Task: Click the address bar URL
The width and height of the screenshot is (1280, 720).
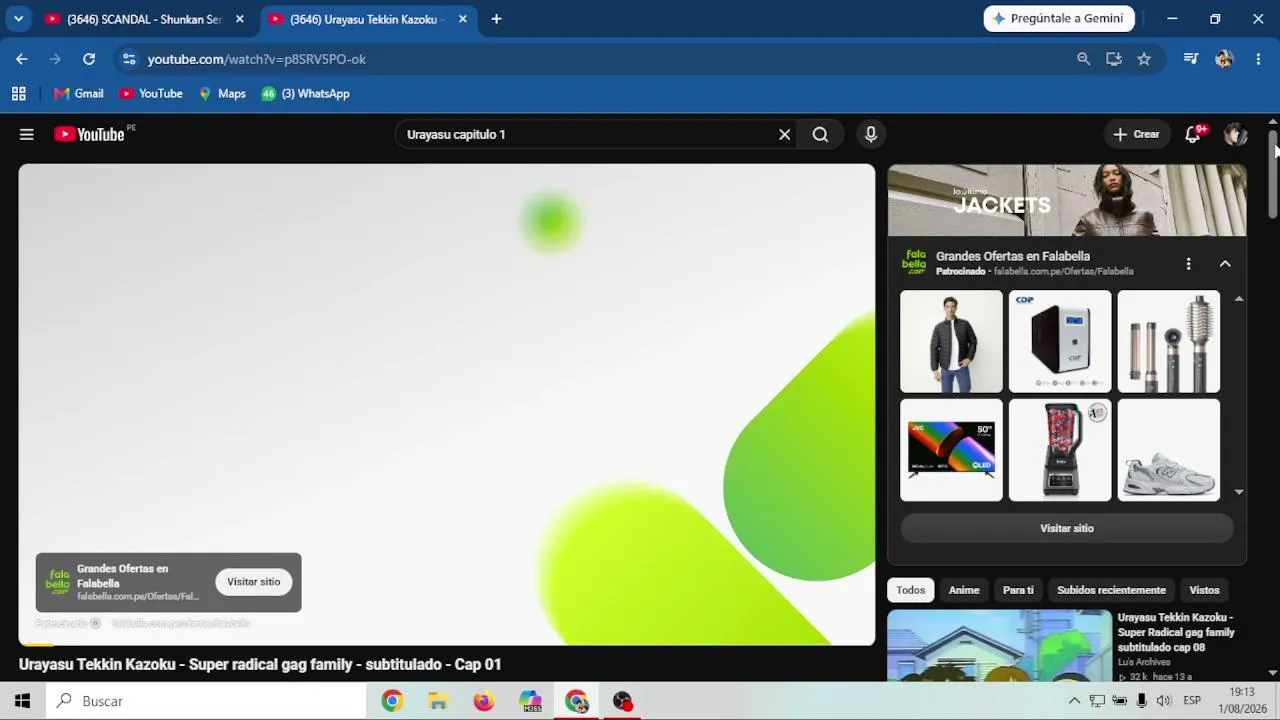Action: click(257, 59)
